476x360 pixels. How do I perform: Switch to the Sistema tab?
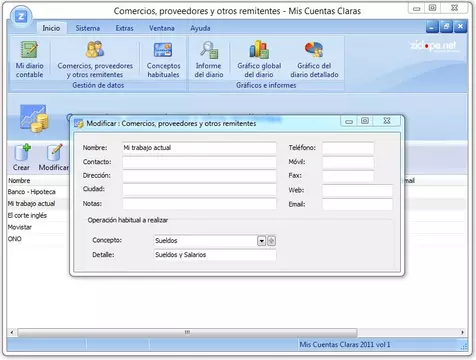pos(88,28)
